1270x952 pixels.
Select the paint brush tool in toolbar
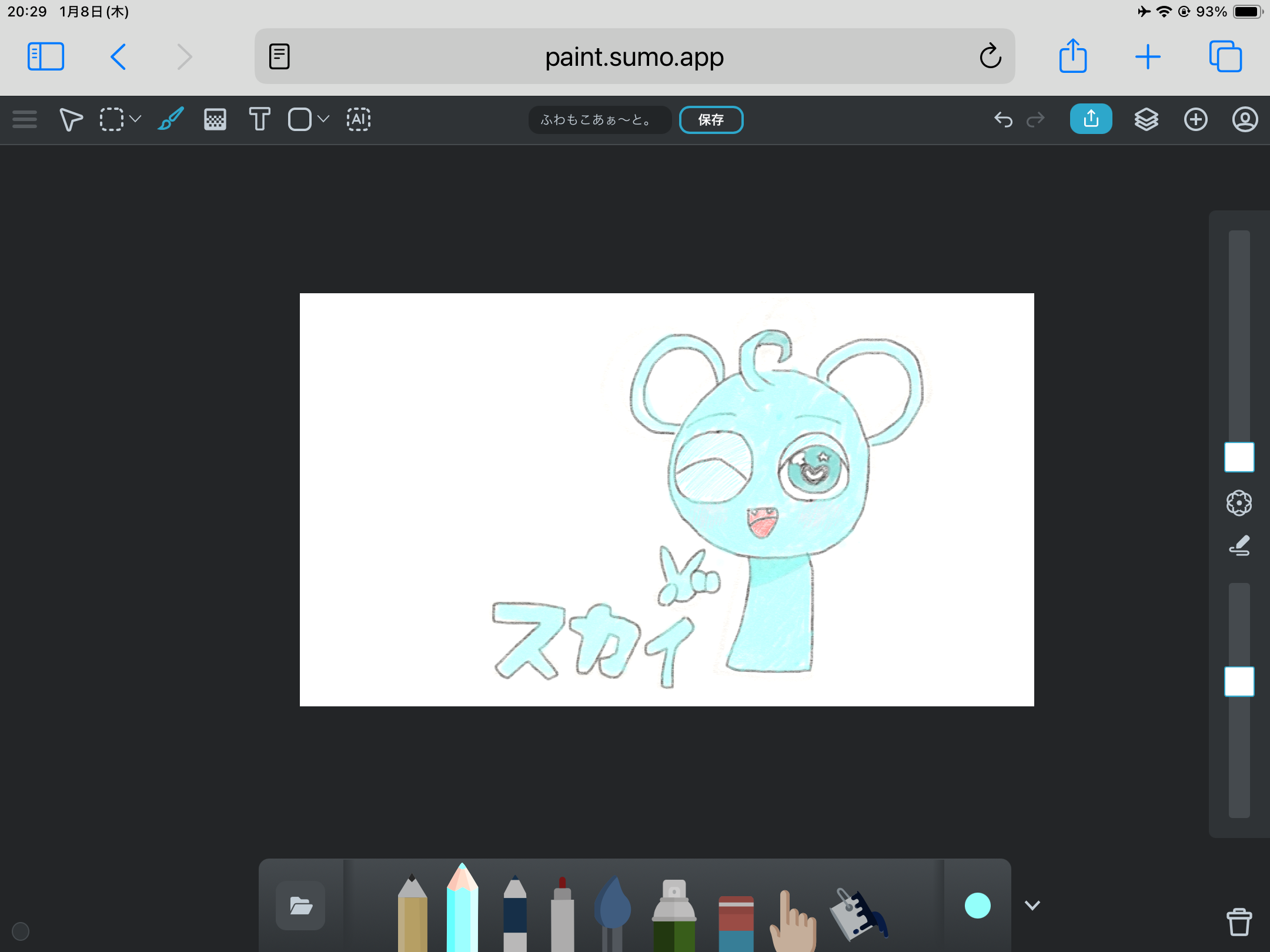point(171,119)
